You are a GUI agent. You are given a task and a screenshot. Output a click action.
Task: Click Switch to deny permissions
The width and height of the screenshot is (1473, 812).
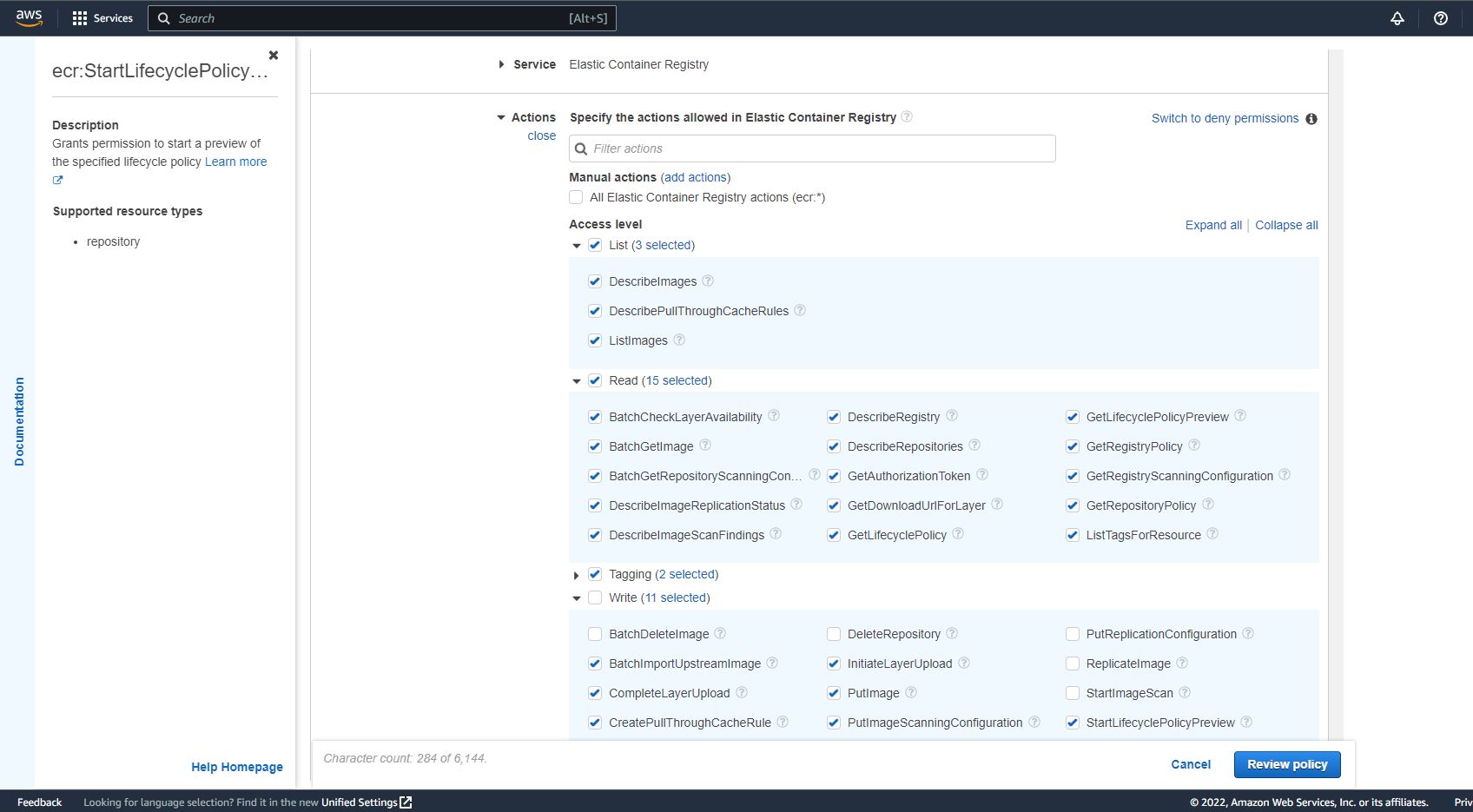coord(1225,118)
